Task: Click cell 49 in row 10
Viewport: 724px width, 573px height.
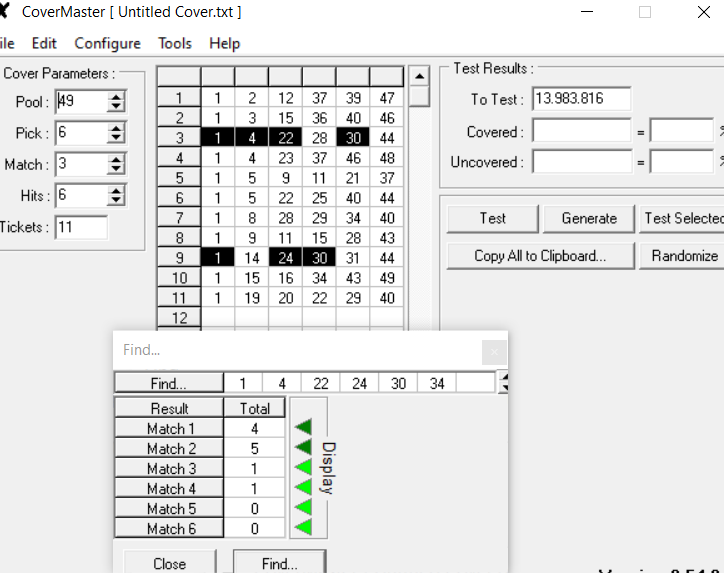Action: click(x=387, y=277)
